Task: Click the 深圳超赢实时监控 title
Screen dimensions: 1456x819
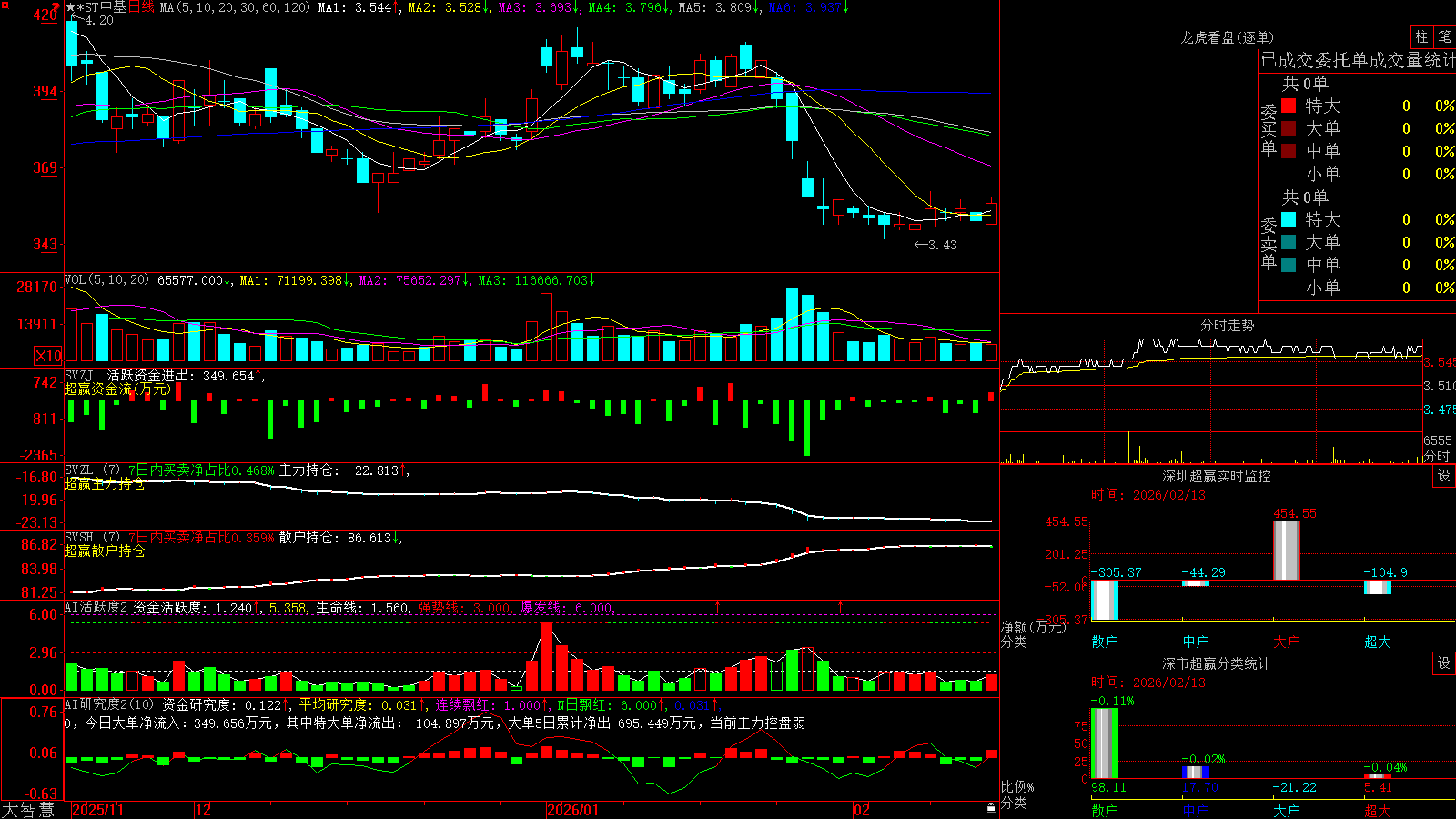Action: (x=1217, y=476)
